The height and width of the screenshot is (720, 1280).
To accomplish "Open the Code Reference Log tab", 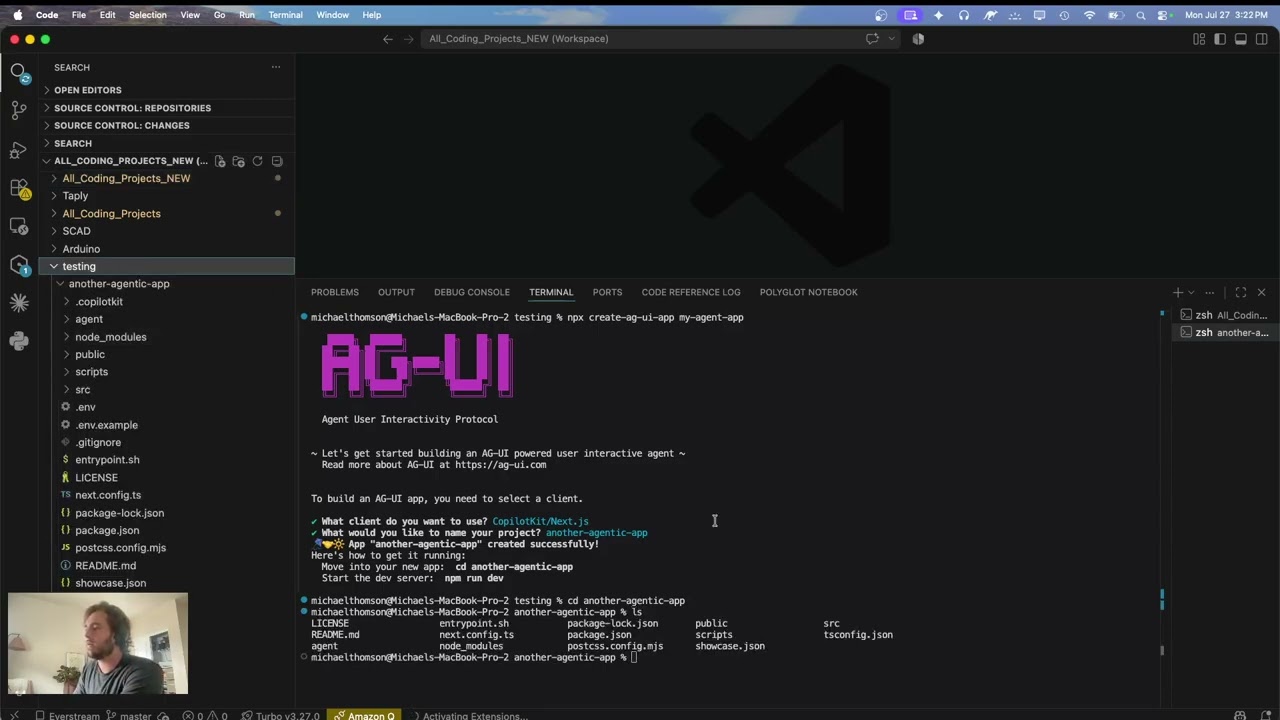I will [691, 292].
